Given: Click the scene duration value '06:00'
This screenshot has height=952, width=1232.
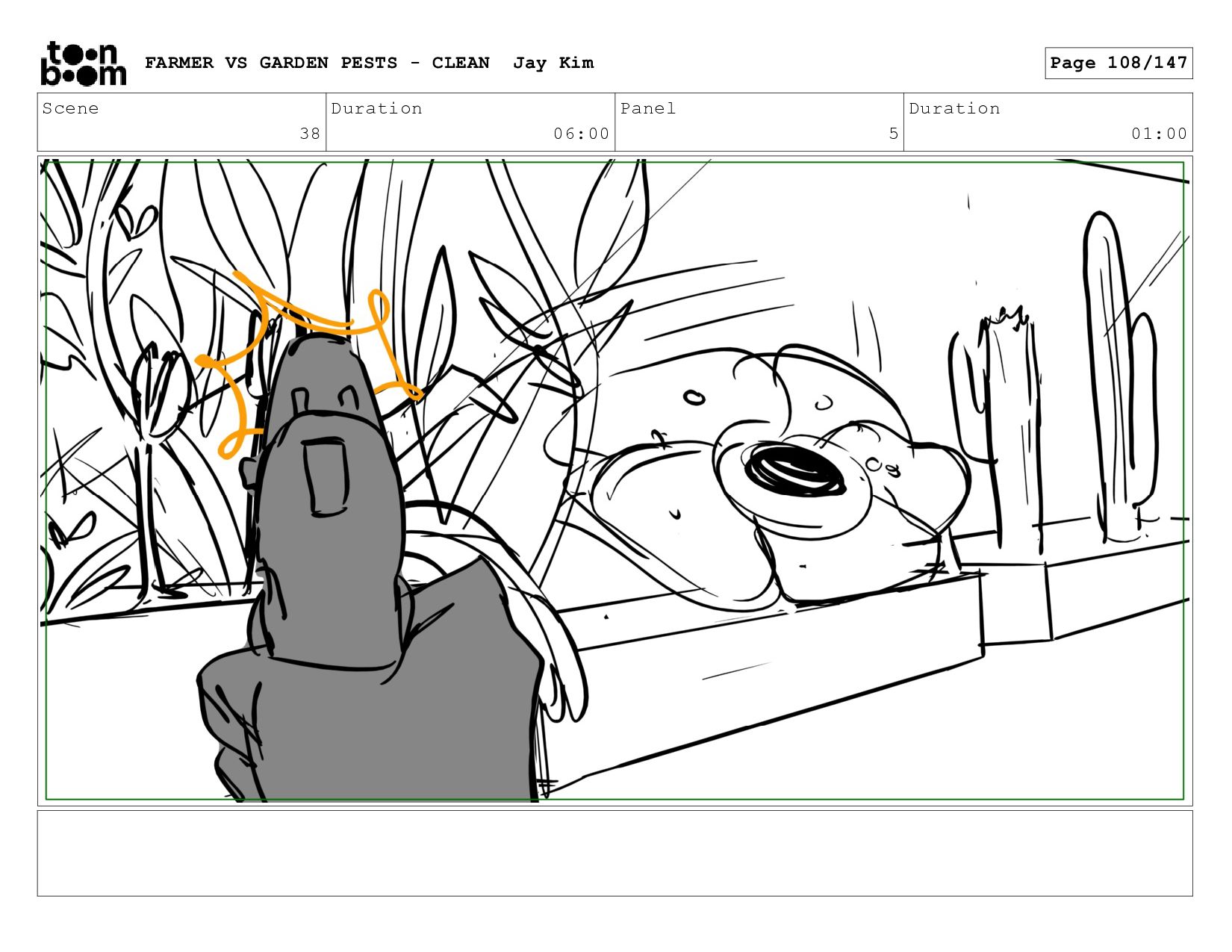Looking at the screenshot, I should [582, 134].
